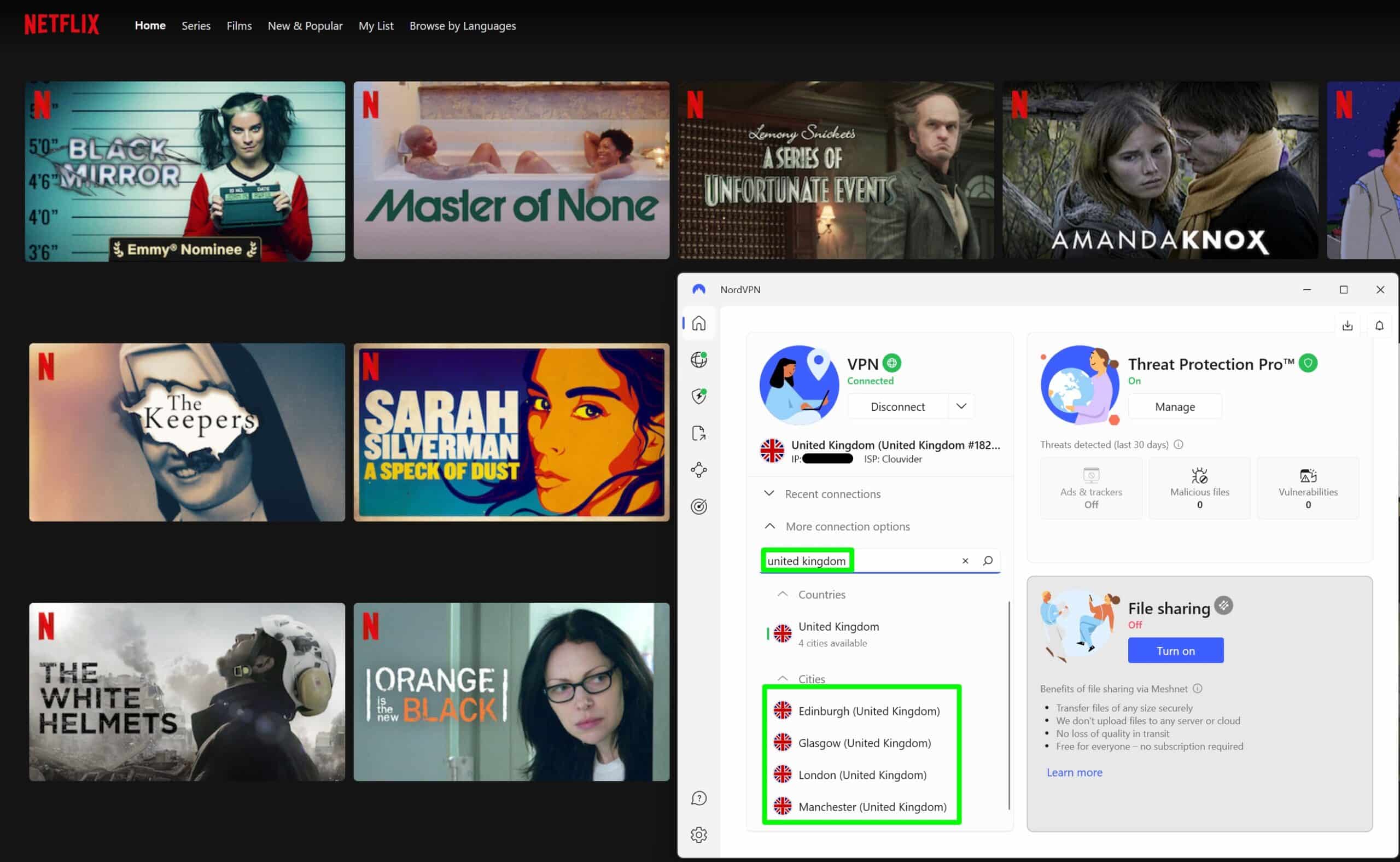The image size is (1400, 862).
Task: Open The White Helmets thumbnail
Action: coord(187,692)
